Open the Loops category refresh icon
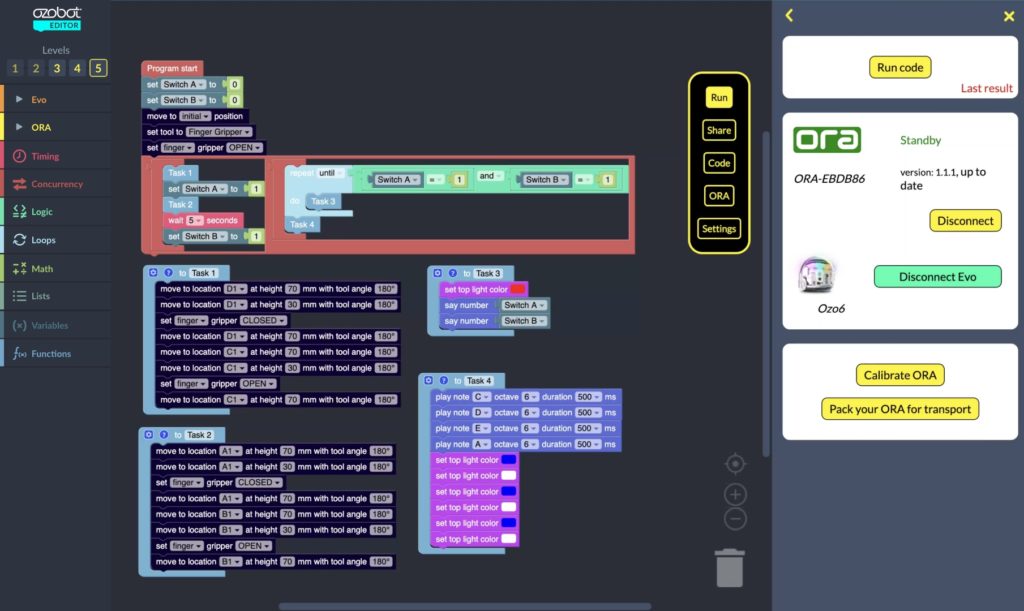Viewport: 1024px width, 611px height. pyautogui.click(x=20, y=240)
